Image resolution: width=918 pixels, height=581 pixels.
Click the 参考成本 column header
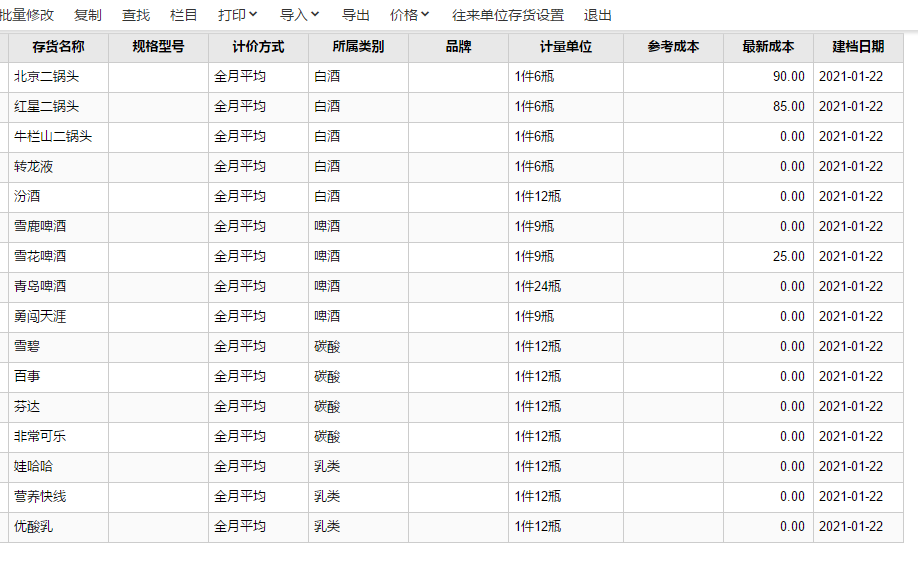(x=673, y=47)
